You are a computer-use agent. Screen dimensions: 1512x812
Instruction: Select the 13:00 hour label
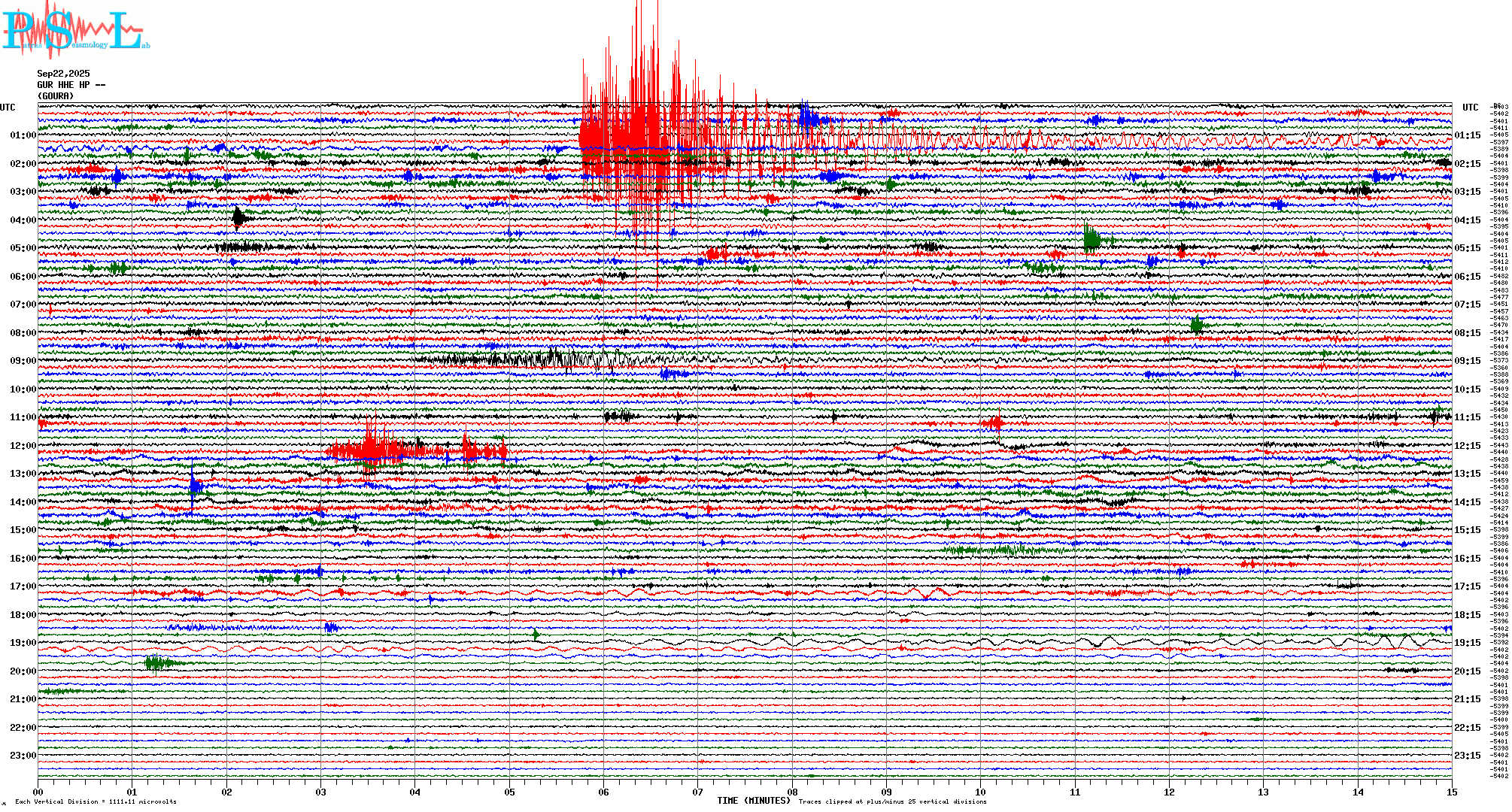click(x=23, y=474)
